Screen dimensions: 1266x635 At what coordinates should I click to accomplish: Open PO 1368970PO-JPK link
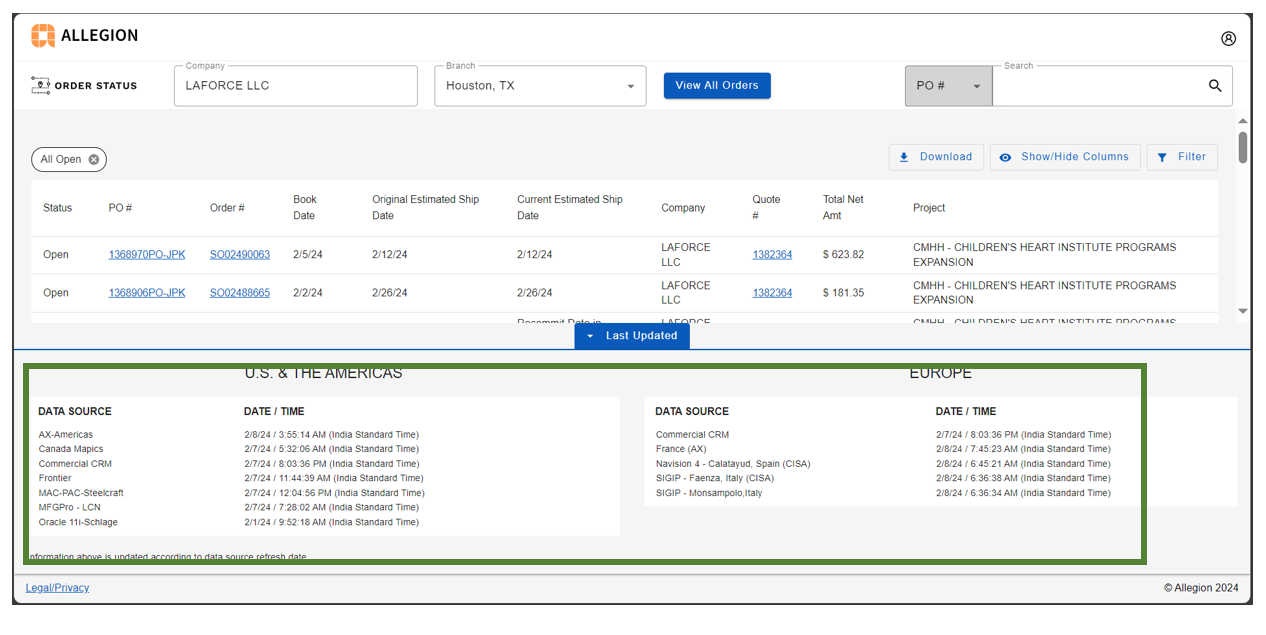(x=147, y=255)
